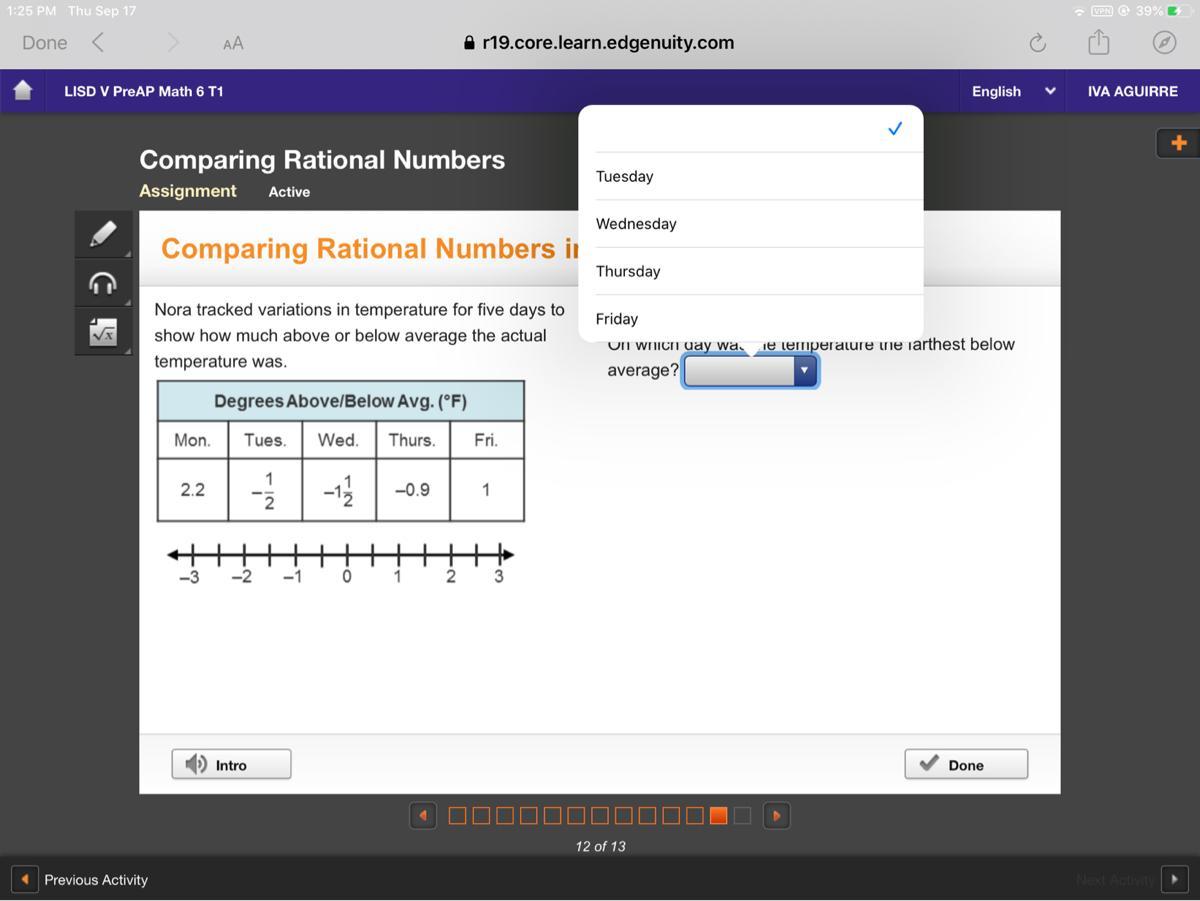1200x901 pixels.
Task: Jump to the first question box
Action: tap(457, 815)
